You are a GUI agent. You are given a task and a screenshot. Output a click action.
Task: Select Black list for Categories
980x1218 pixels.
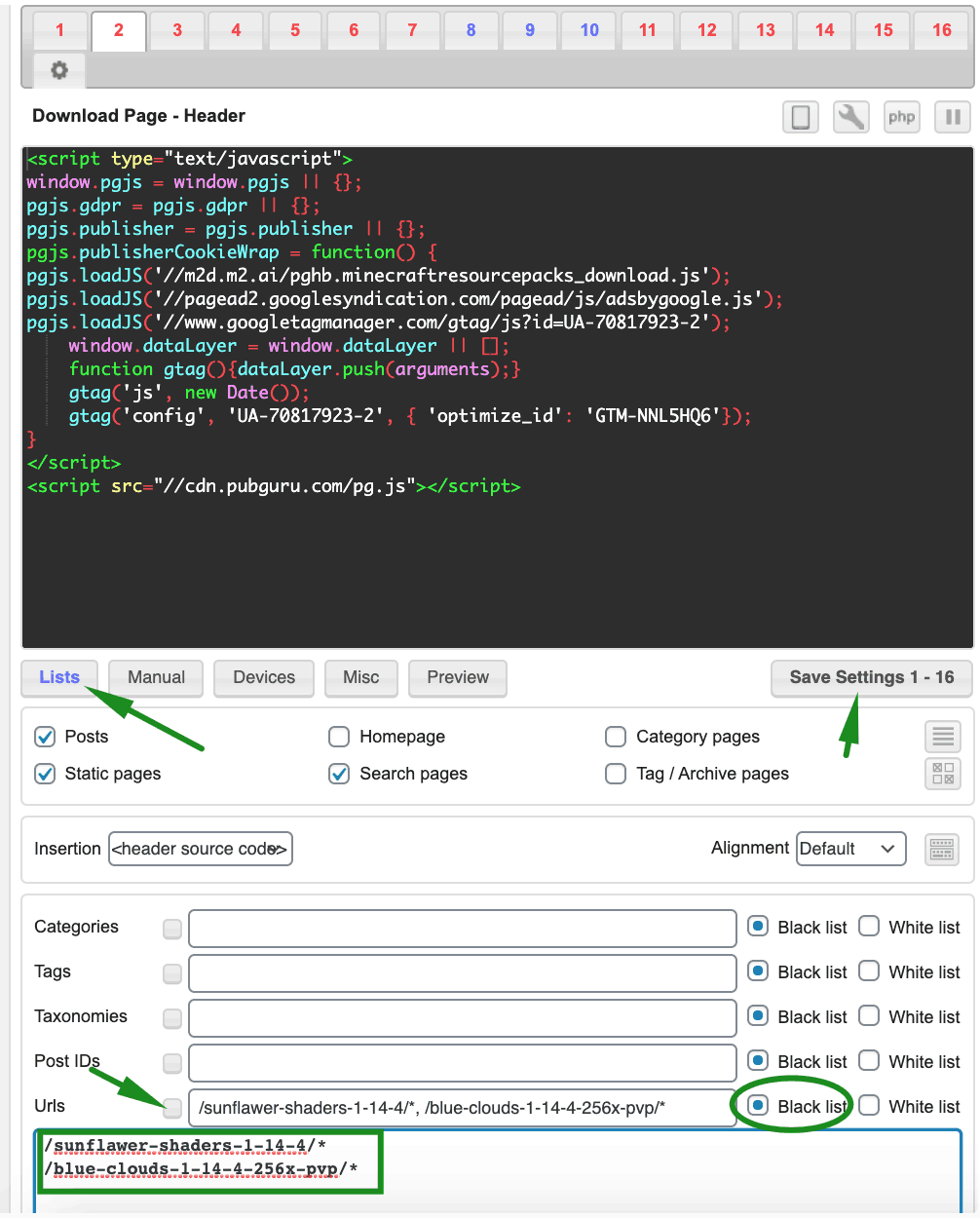click(x=758, y=927)
